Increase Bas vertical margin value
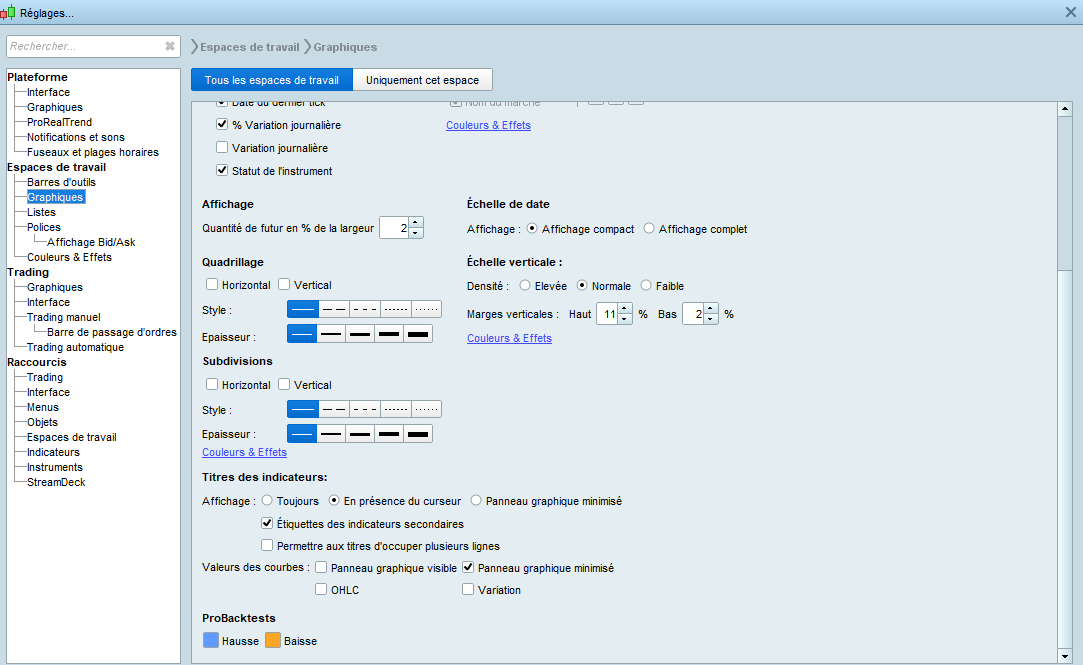Screen dimensions: 1083x665 point(710,308)
